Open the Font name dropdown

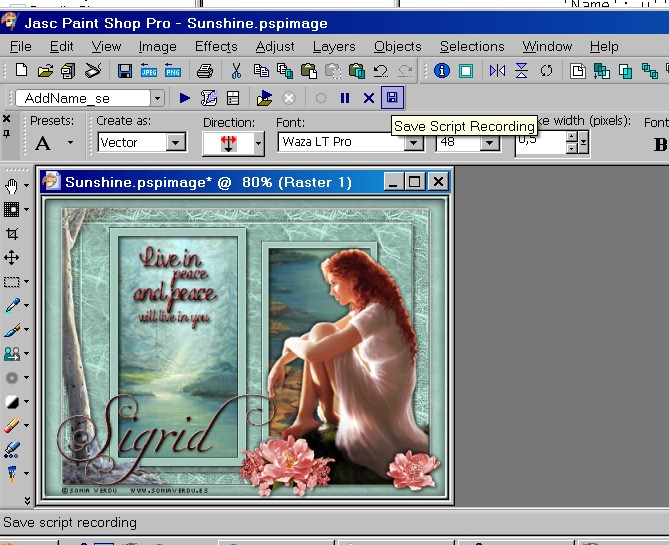[x=413, y=142]
